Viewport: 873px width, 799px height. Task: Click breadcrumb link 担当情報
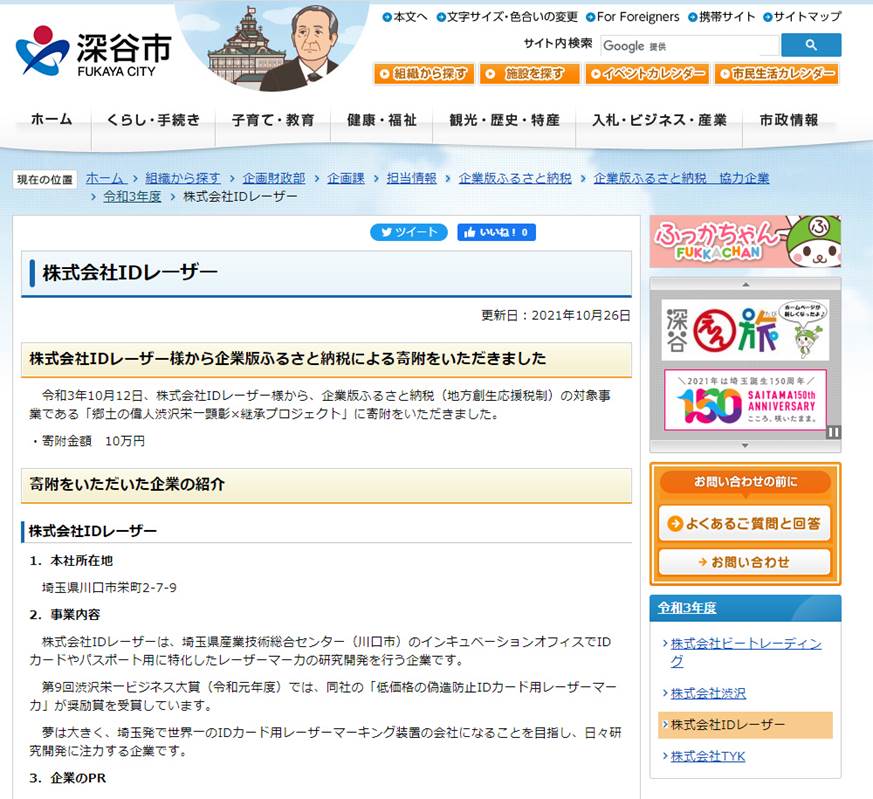click(411, 178)
